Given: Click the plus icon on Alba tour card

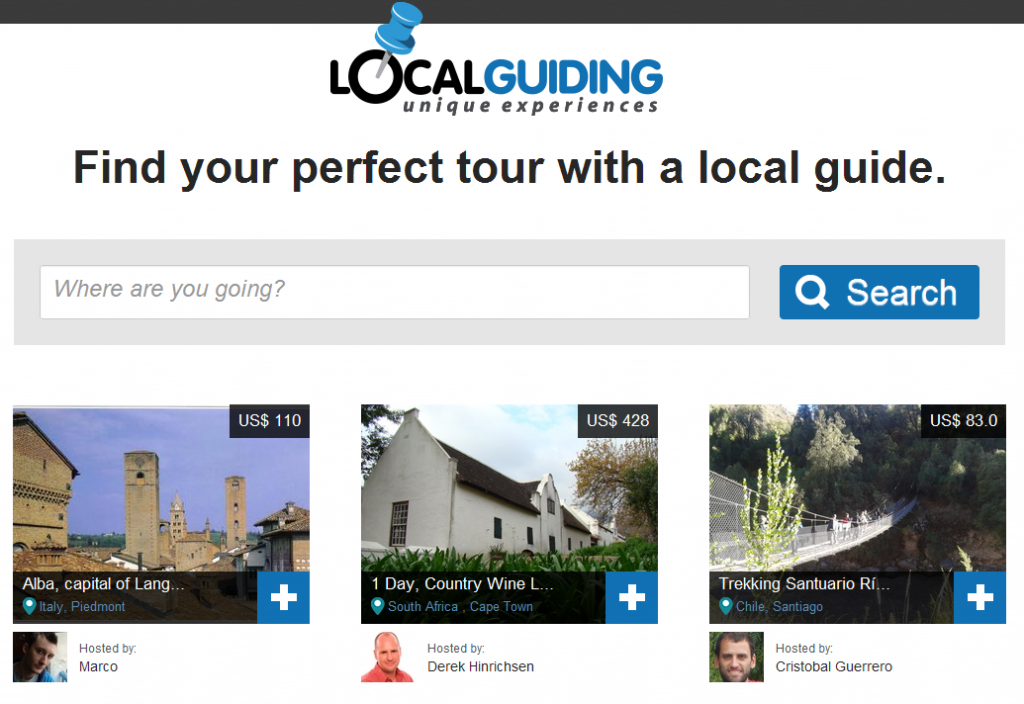Looking at the screenshot, I should point(283,597).
